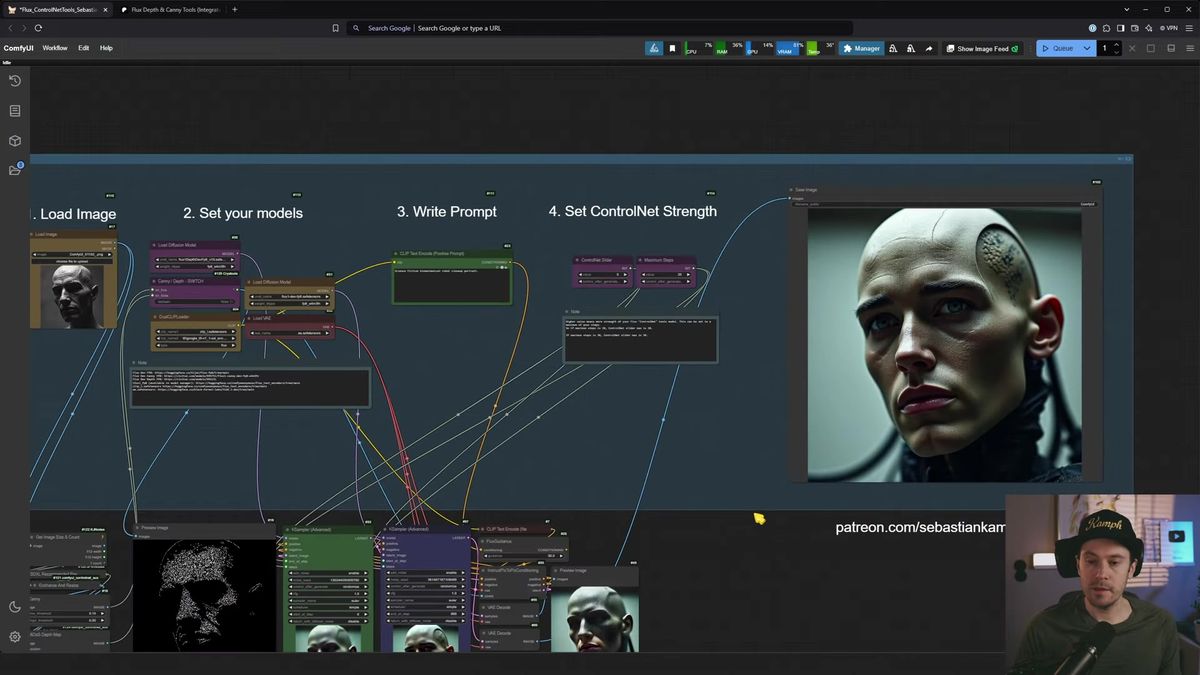Open the Edit menu
The height and width of the screenshot is (675, 1200).
(84, 48)
